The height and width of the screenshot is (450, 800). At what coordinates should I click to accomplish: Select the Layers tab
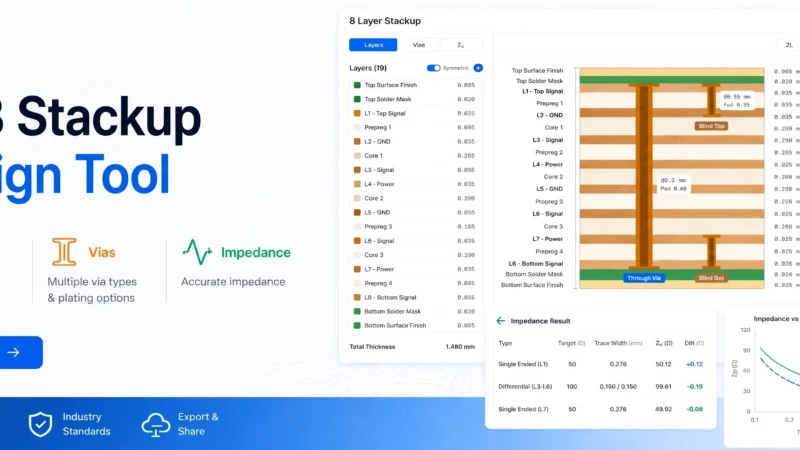coord(373,45)
